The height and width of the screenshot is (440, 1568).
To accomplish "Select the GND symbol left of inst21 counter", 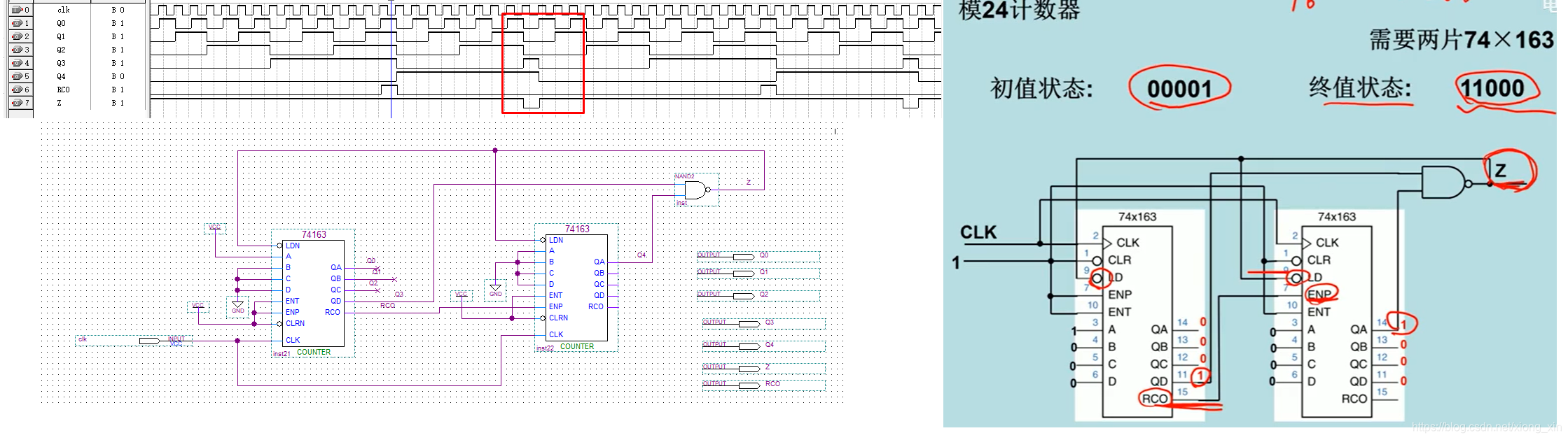I will point(237,307).
